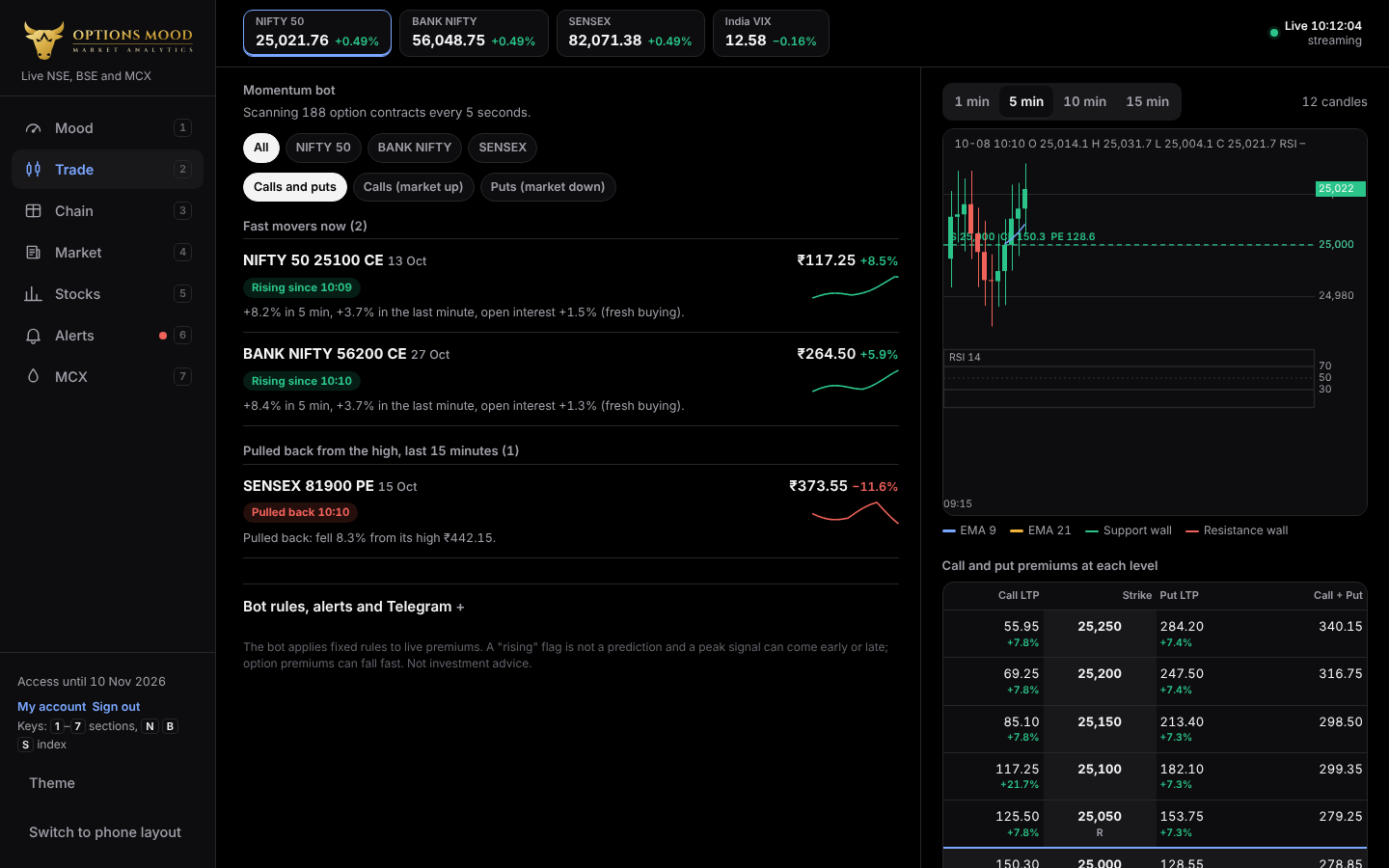Open the SENSEX 81900 PE row
The height and width of the screenshot is (868, 1389).
point(571,511)
